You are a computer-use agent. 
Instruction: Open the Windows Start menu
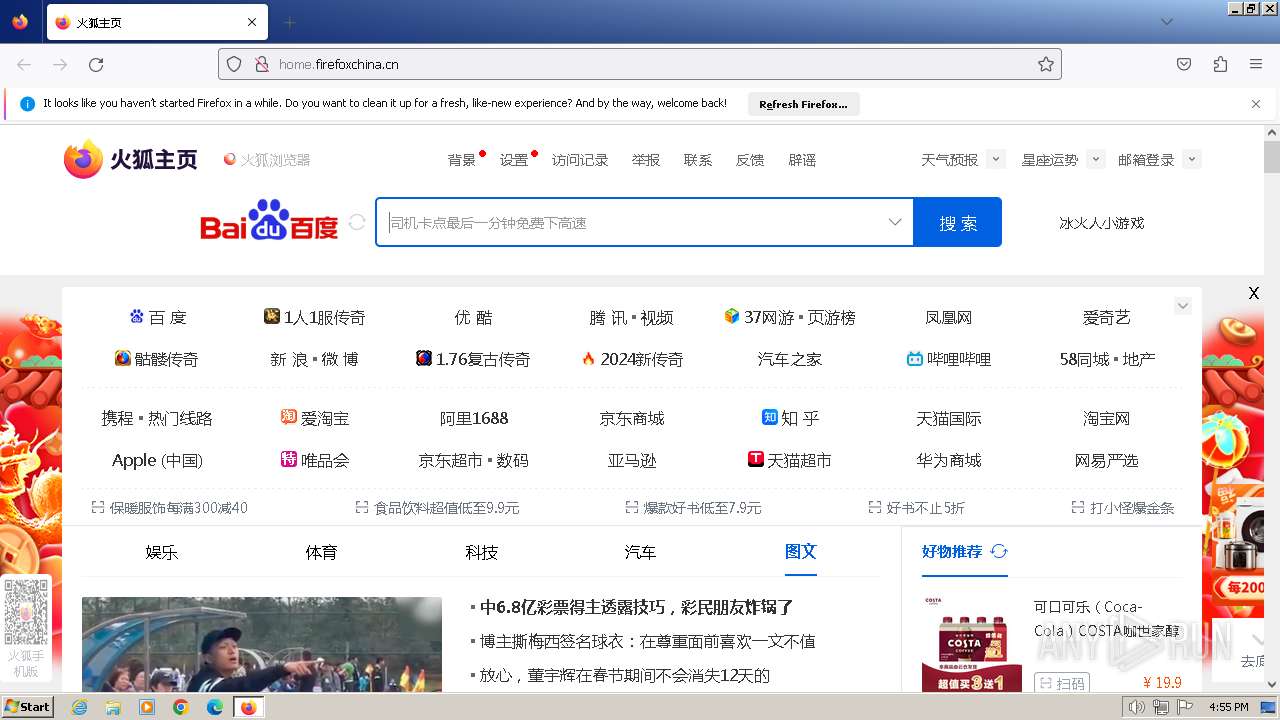click(x=28, y=707)
